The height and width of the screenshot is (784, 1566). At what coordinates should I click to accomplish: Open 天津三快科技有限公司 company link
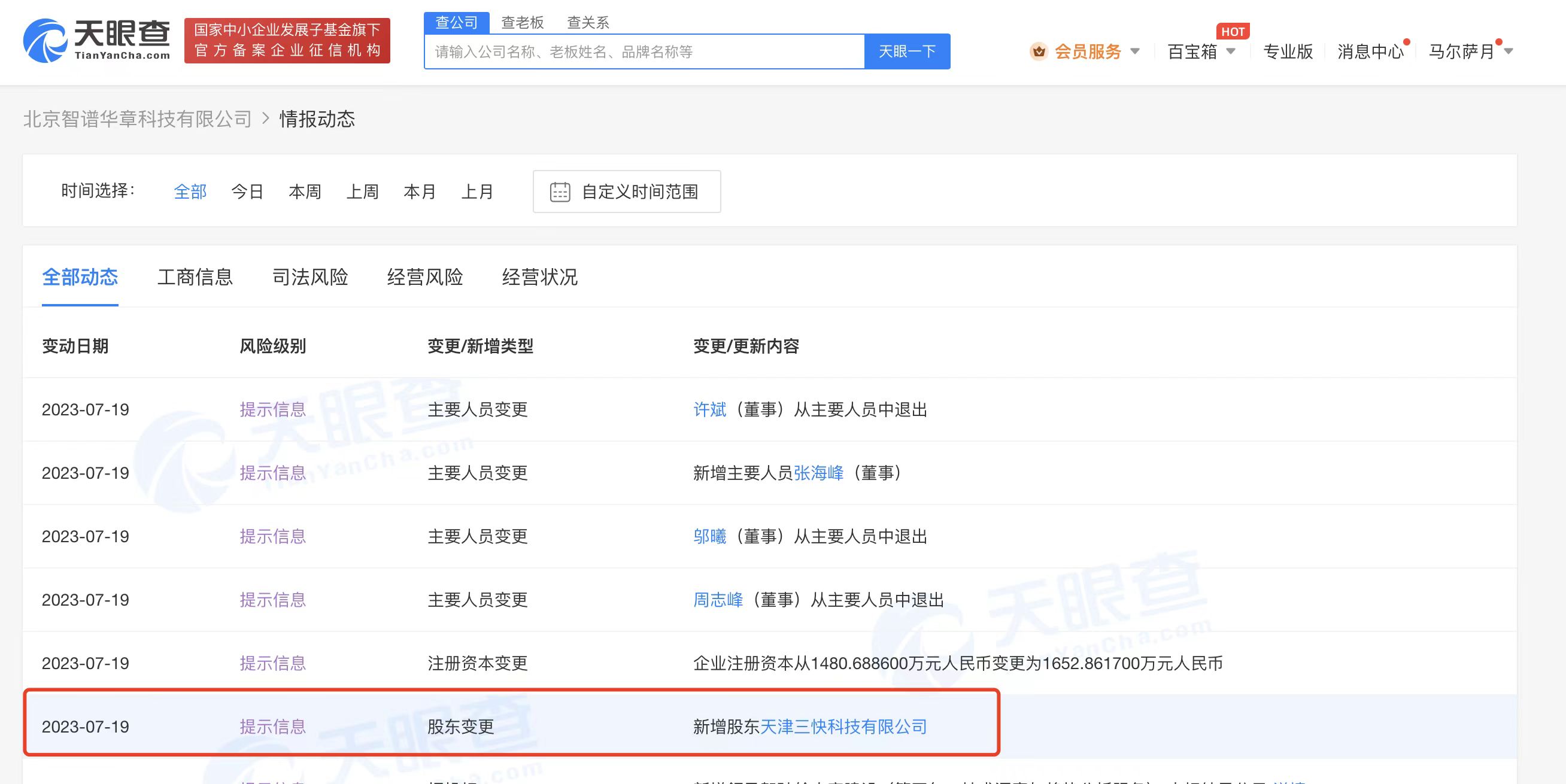pyautogui.click(x=843, y=727)
